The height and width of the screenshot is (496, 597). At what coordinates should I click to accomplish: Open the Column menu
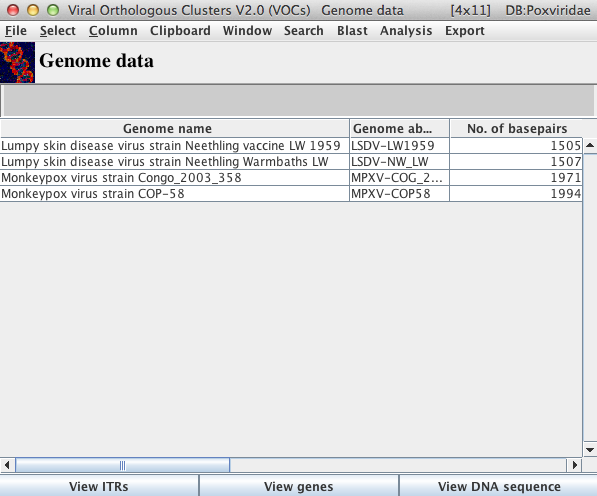113,30
